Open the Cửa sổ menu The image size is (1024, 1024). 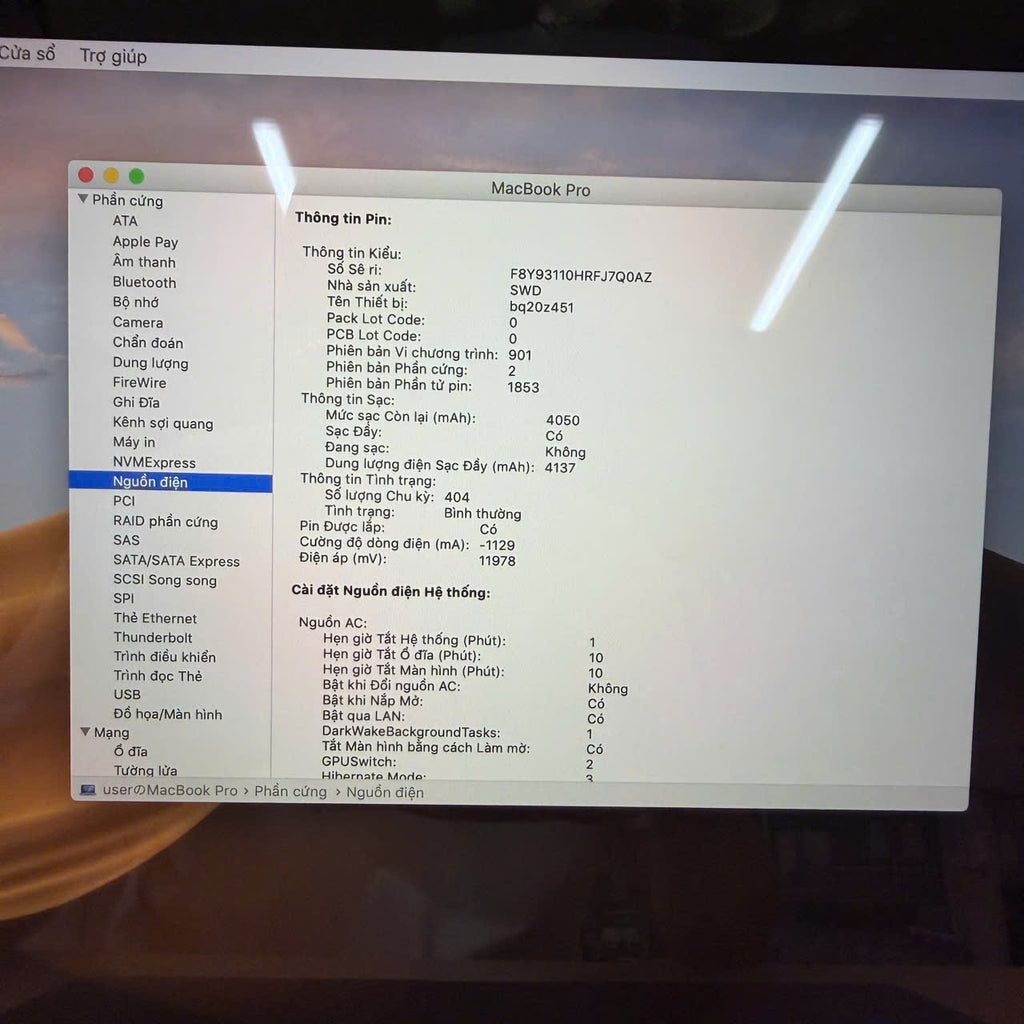pos(26,53)
